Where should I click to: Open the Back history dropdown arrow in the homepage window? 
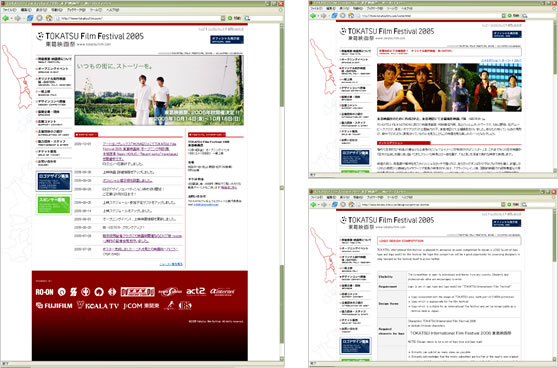click(11, 18)
